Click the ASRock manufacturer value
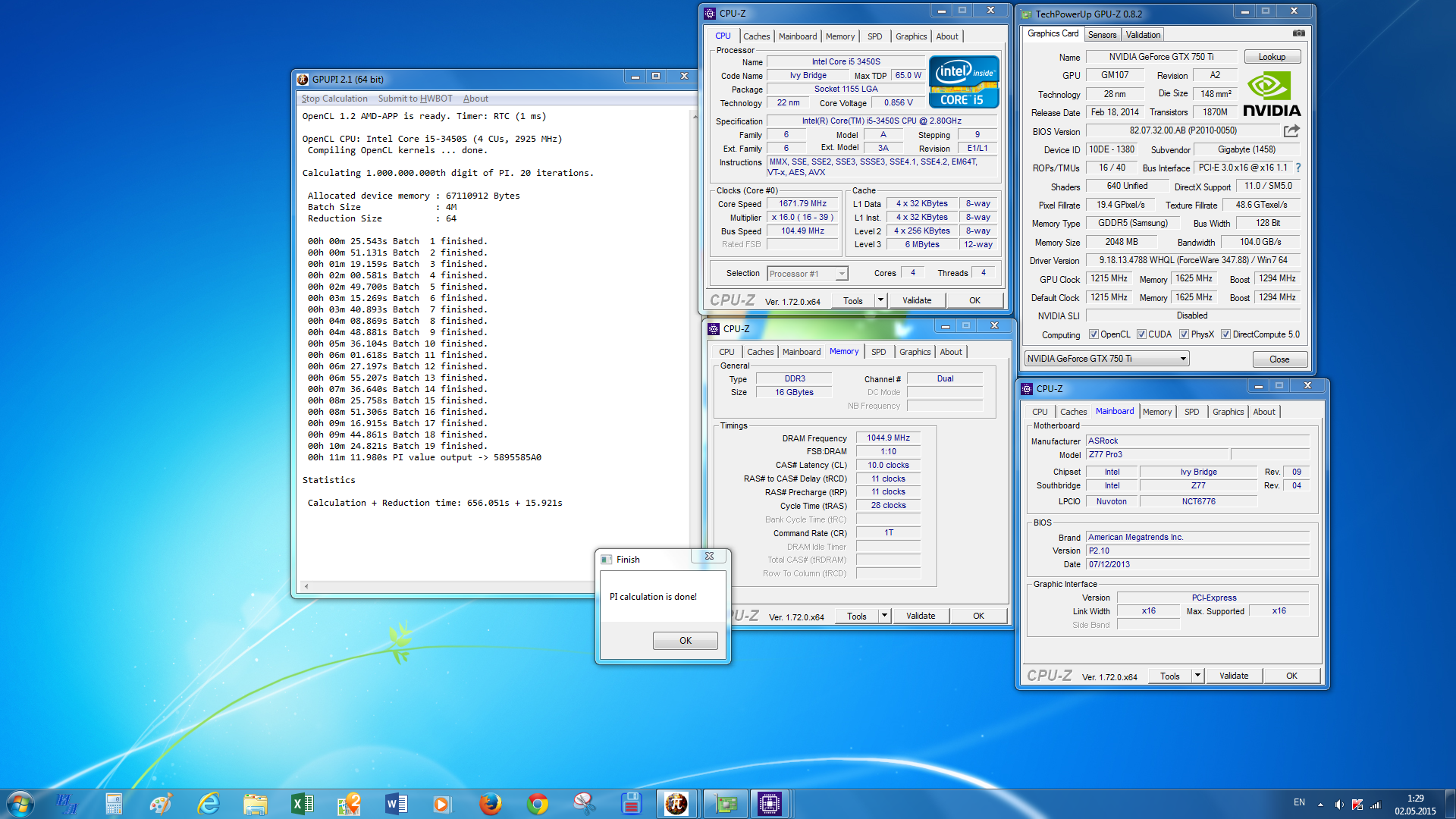 [x=1197, y=441]
